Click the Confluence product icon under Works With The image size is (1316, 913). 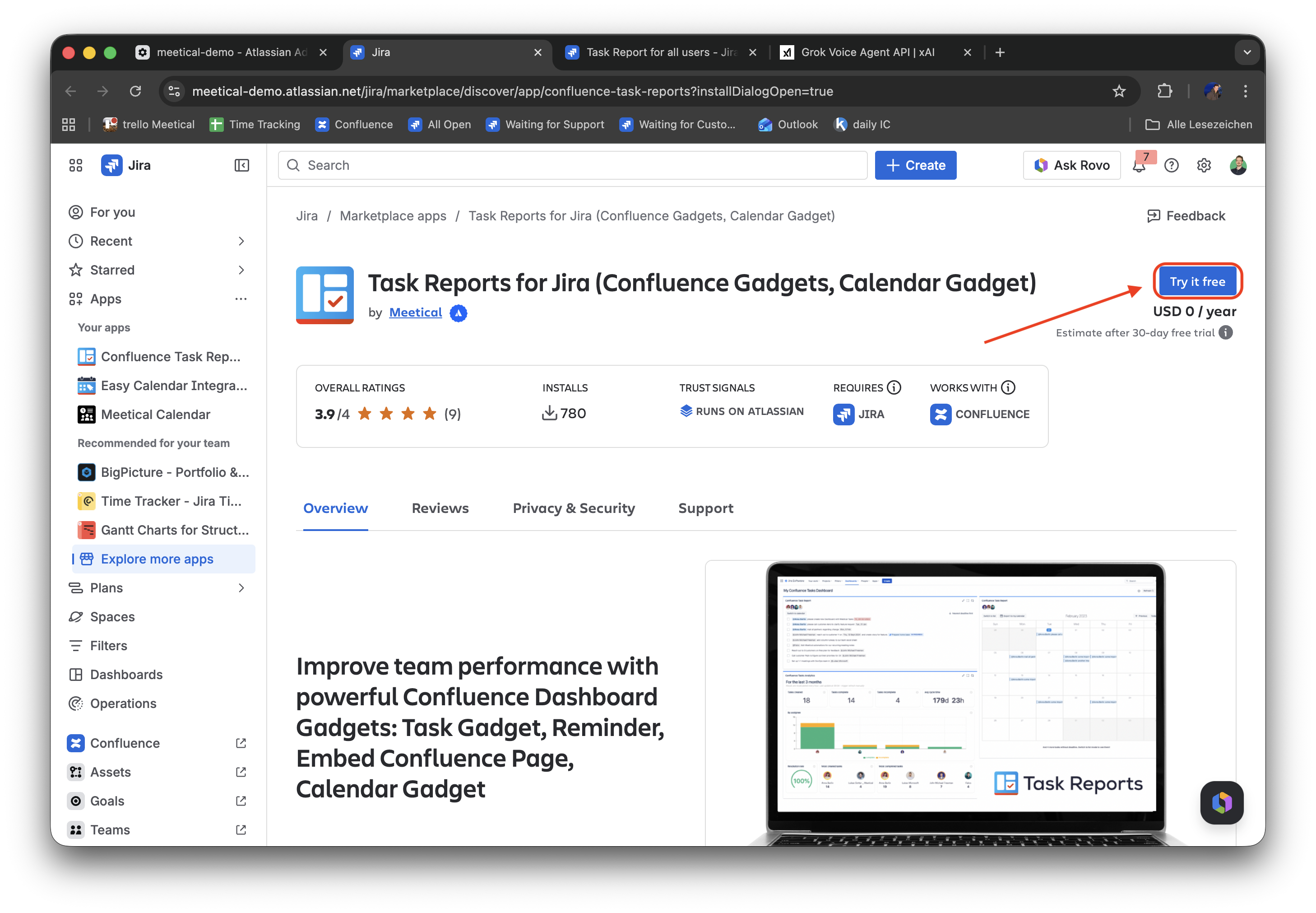941,414
